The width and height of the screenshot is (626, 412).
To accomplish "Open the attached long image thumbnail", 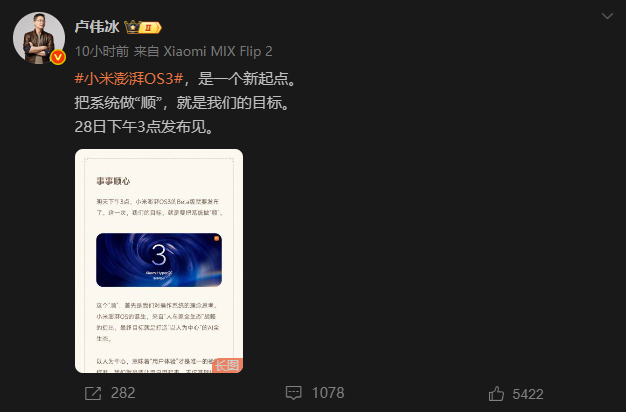I will pyautogui.click(x=159, y=261).
